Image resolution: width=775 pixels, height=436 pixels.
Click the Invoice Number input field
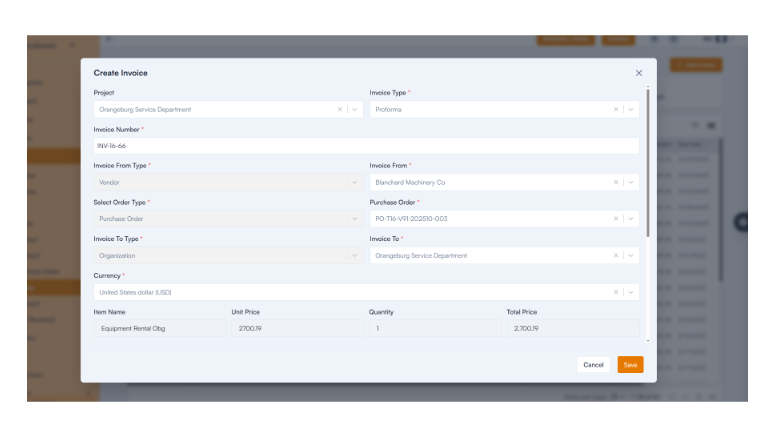(x=365, y=146)
